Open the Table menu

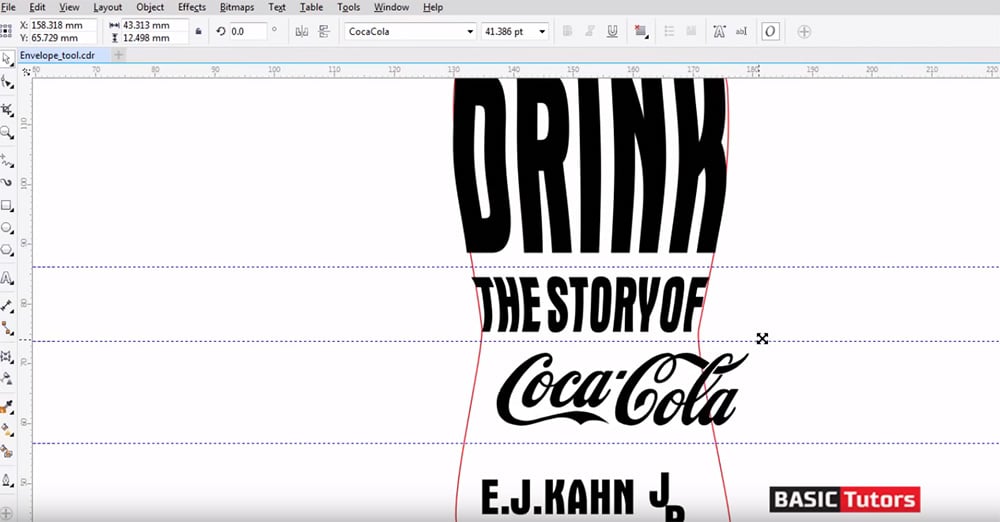tap(311, 7)
